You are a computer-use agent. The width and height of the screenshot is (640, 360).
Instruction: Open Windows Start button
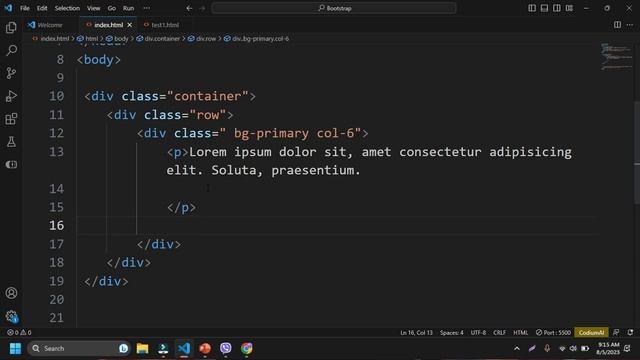coord(16,349)
